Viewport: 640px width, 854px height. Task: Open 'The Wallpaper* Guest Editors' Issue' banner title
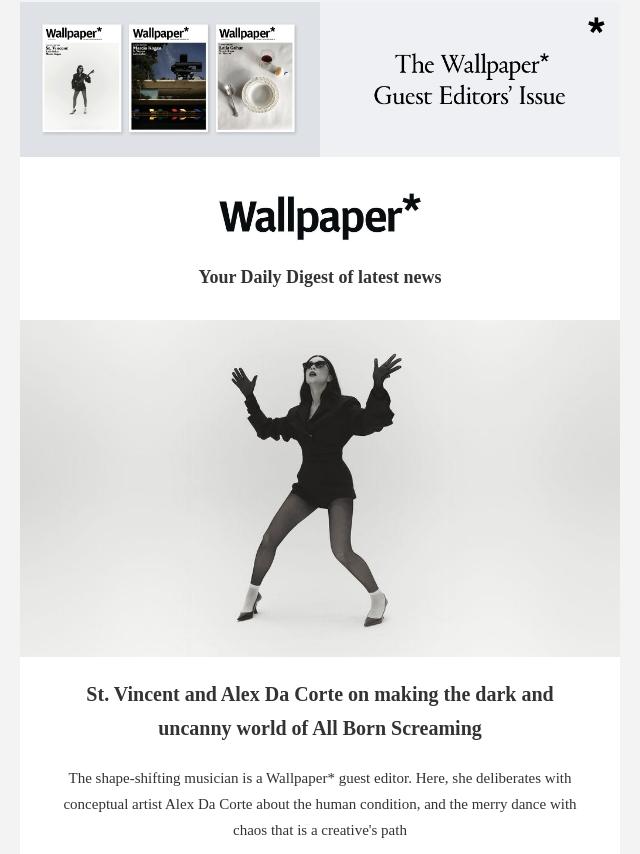coord(470,80)
